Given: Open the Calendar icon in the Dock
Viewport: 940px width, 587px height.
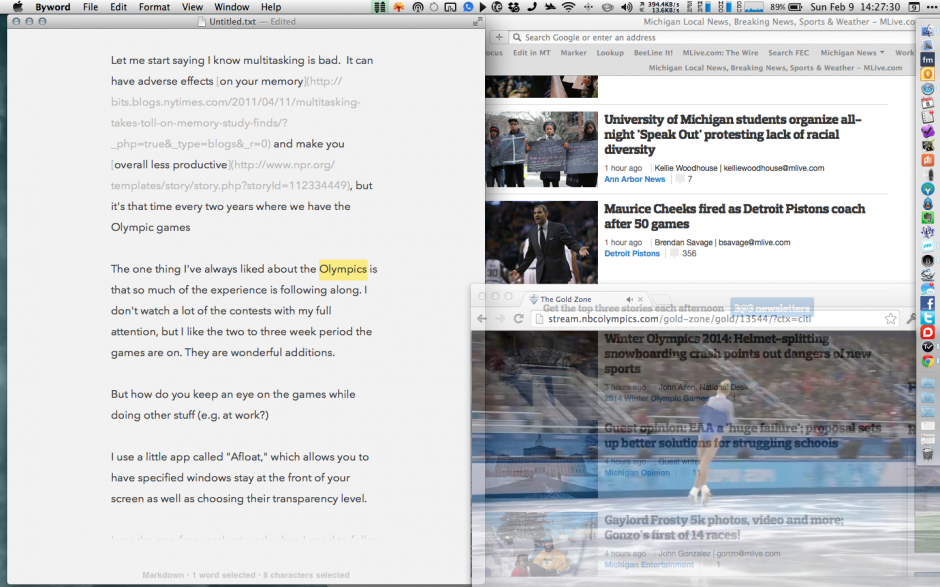Looking at the screenshot, I should [928, 103].
